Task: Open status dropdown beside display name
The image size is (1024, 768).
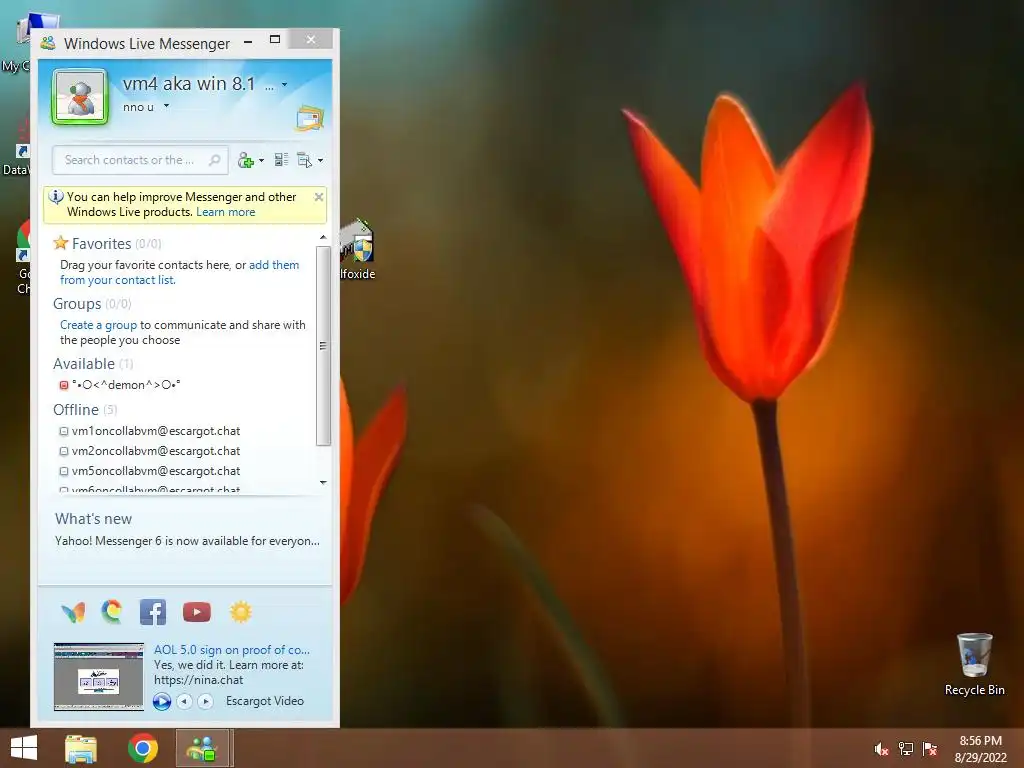Action: [284, 84]
